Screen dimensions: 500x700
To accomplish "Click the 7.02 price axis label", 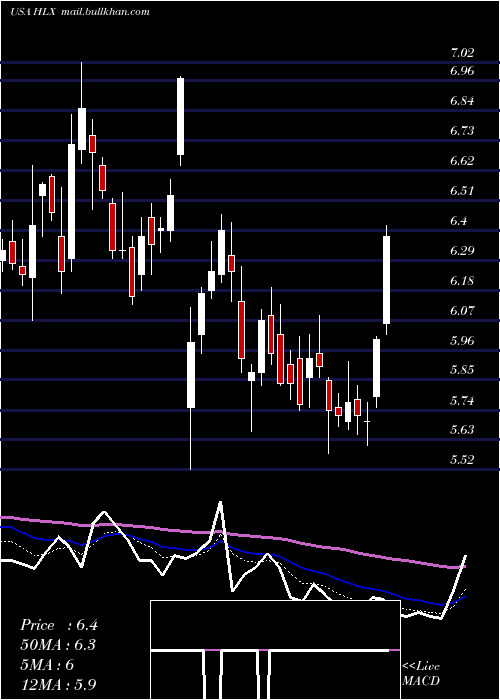I will 462,53.
